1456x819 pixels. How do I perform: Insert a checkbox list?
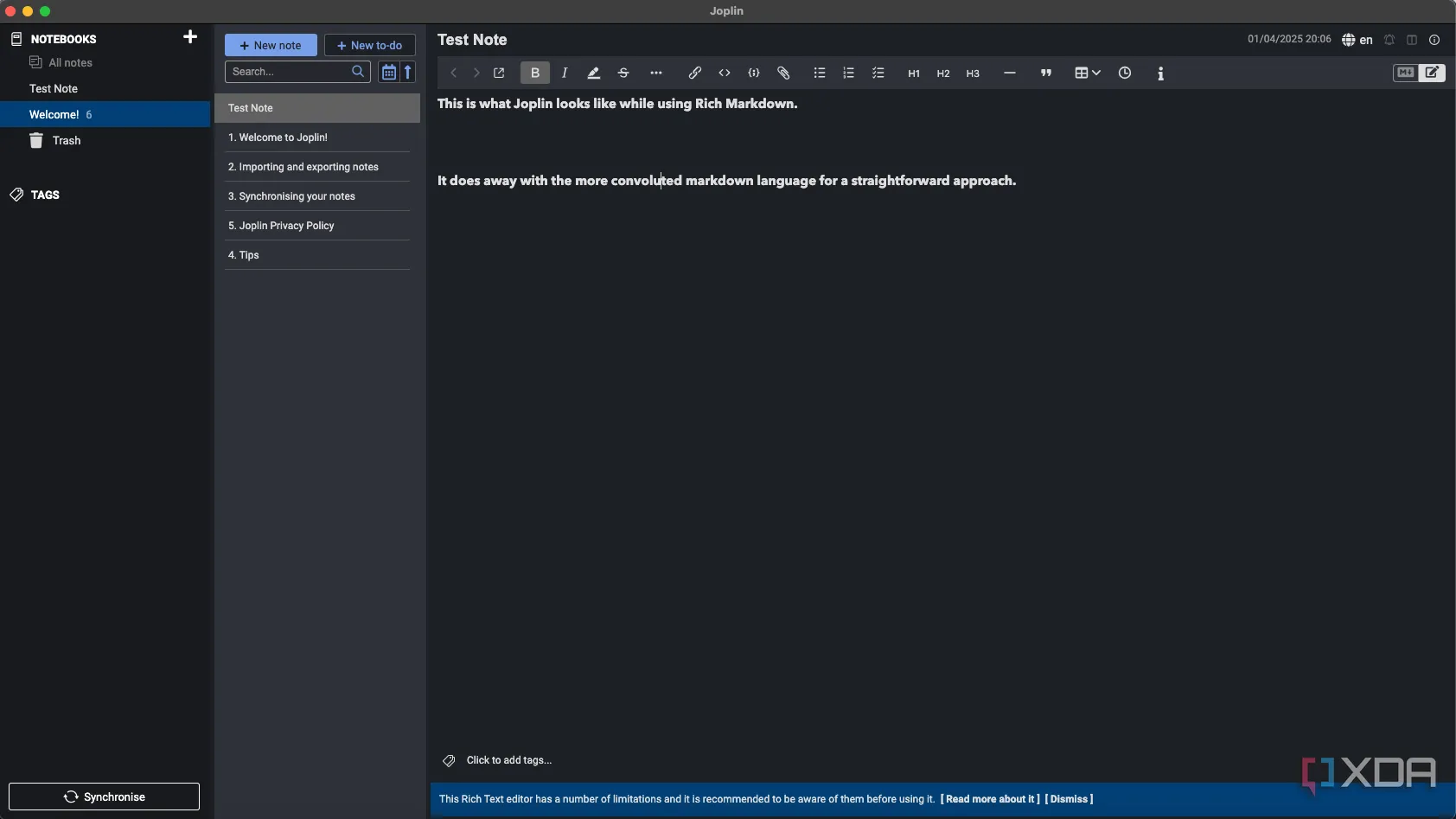tap(878, 74)
